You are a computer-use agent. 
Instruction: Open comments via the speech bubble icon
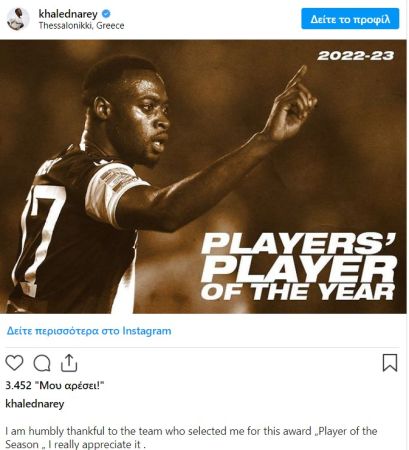pos(42,363)
